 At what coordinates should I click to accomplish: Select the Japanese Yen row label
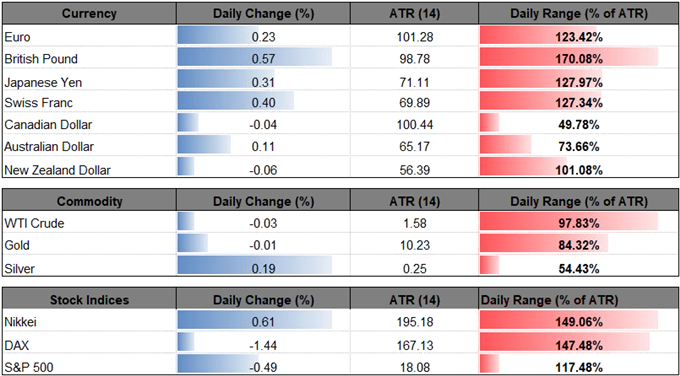click(42, 82)
